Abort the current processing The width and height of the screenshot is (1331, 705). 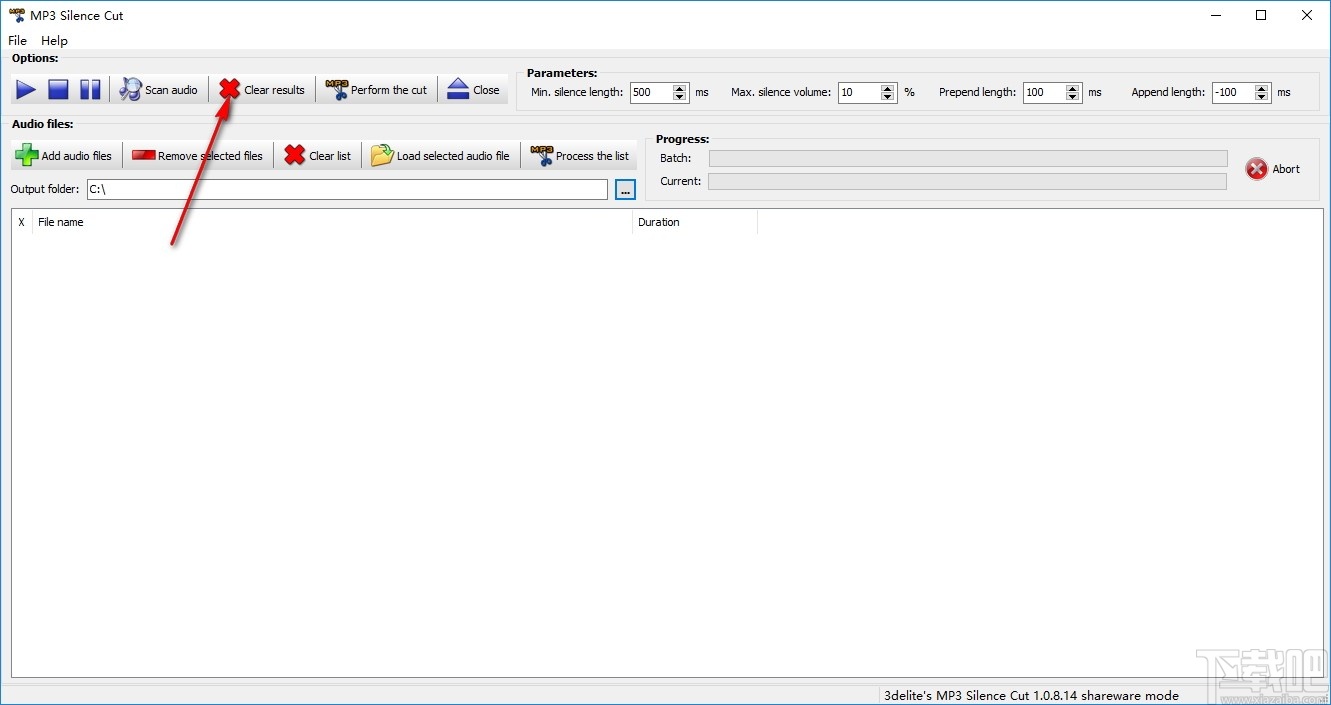pyautogui.click(x=1273, y=169)
